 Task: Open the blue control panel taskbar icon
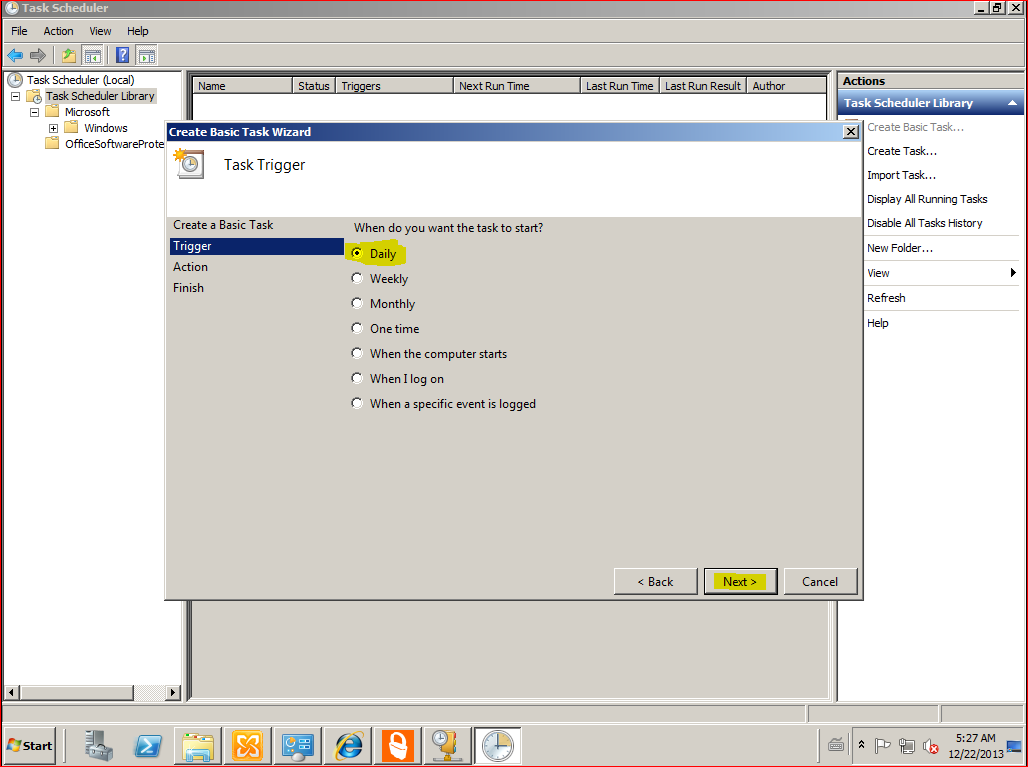point(298,746)
